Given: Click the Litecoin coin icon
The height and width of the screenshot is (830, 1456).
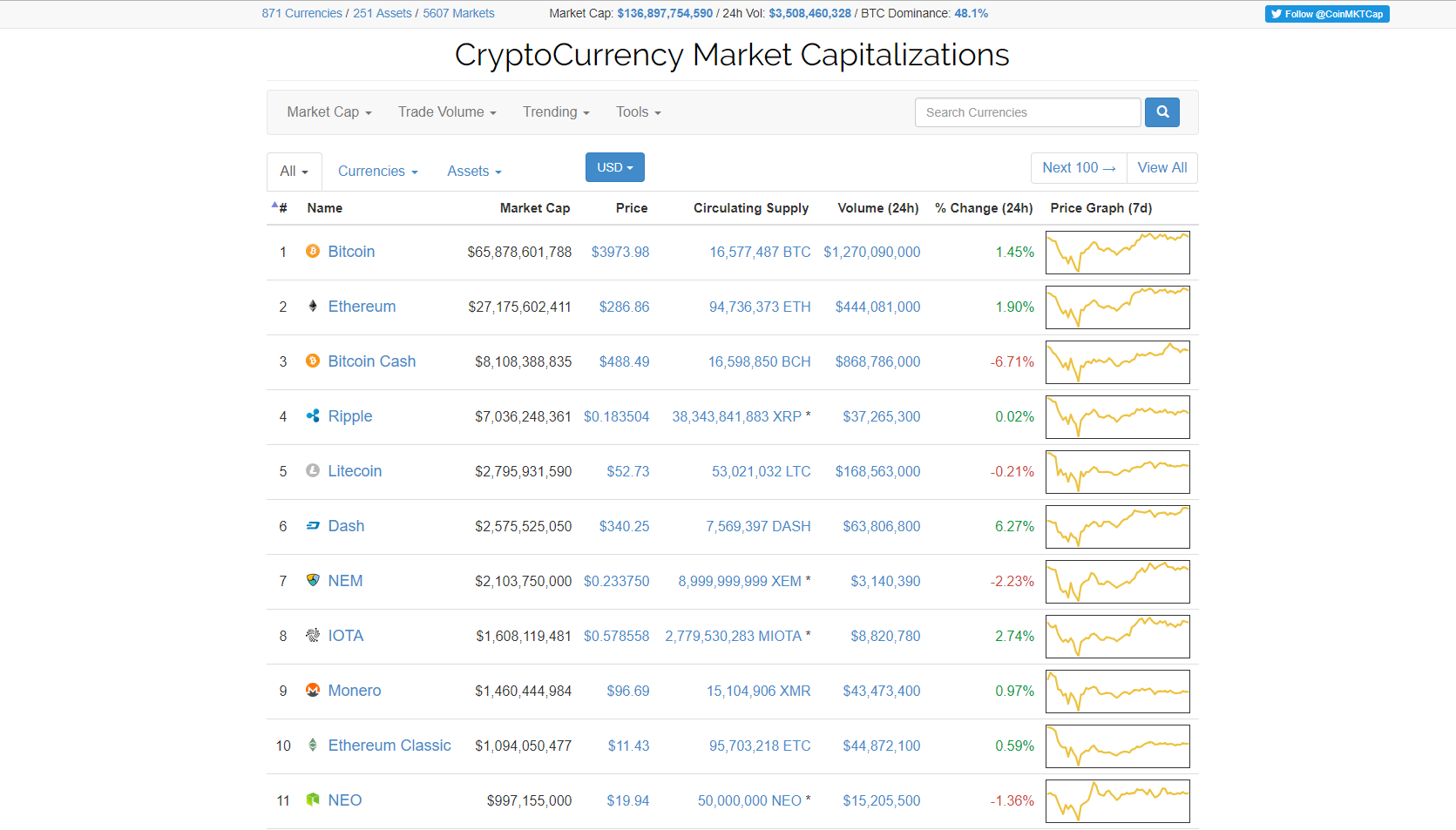Looking at the screenshot, I should coord(313,470).
